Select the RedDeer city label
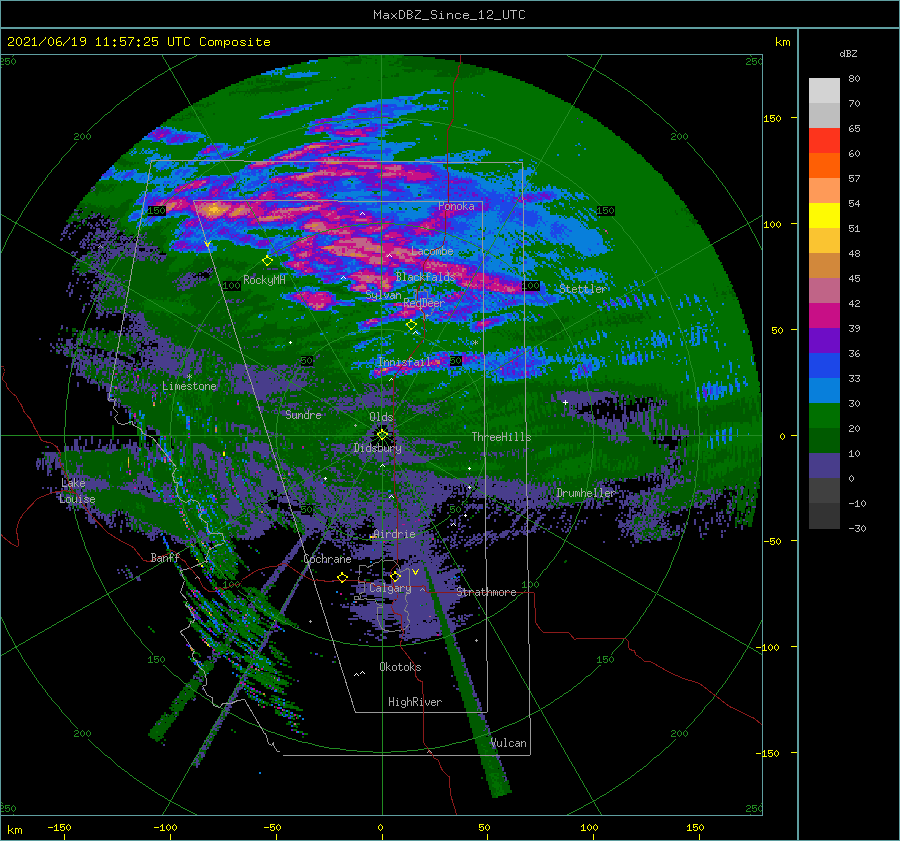900x841 pixels. [424, 303]
